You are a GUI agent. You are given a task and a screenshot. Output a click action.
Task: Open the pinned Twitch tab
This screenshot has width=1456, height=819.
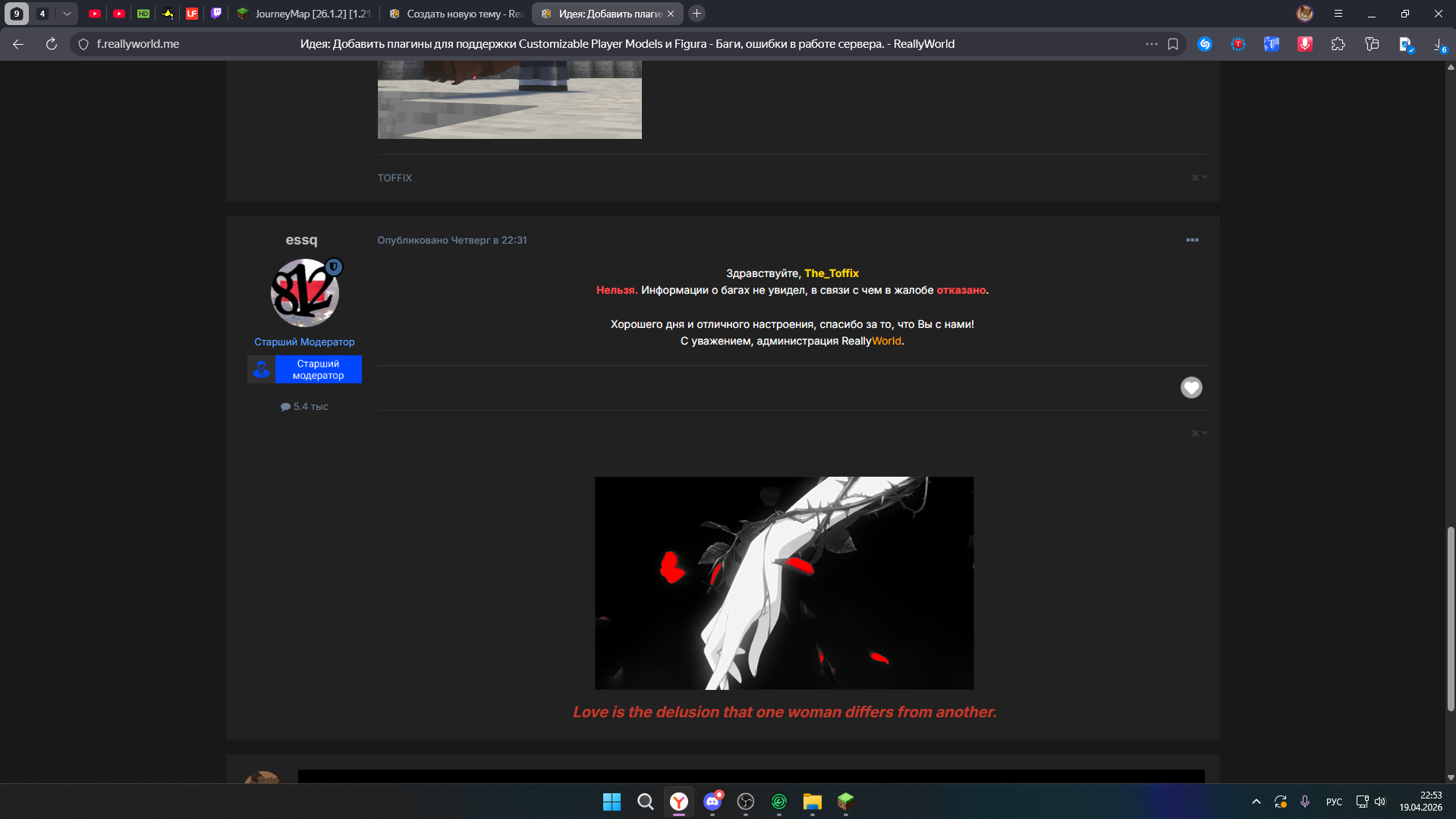click(x=216, y=14)
